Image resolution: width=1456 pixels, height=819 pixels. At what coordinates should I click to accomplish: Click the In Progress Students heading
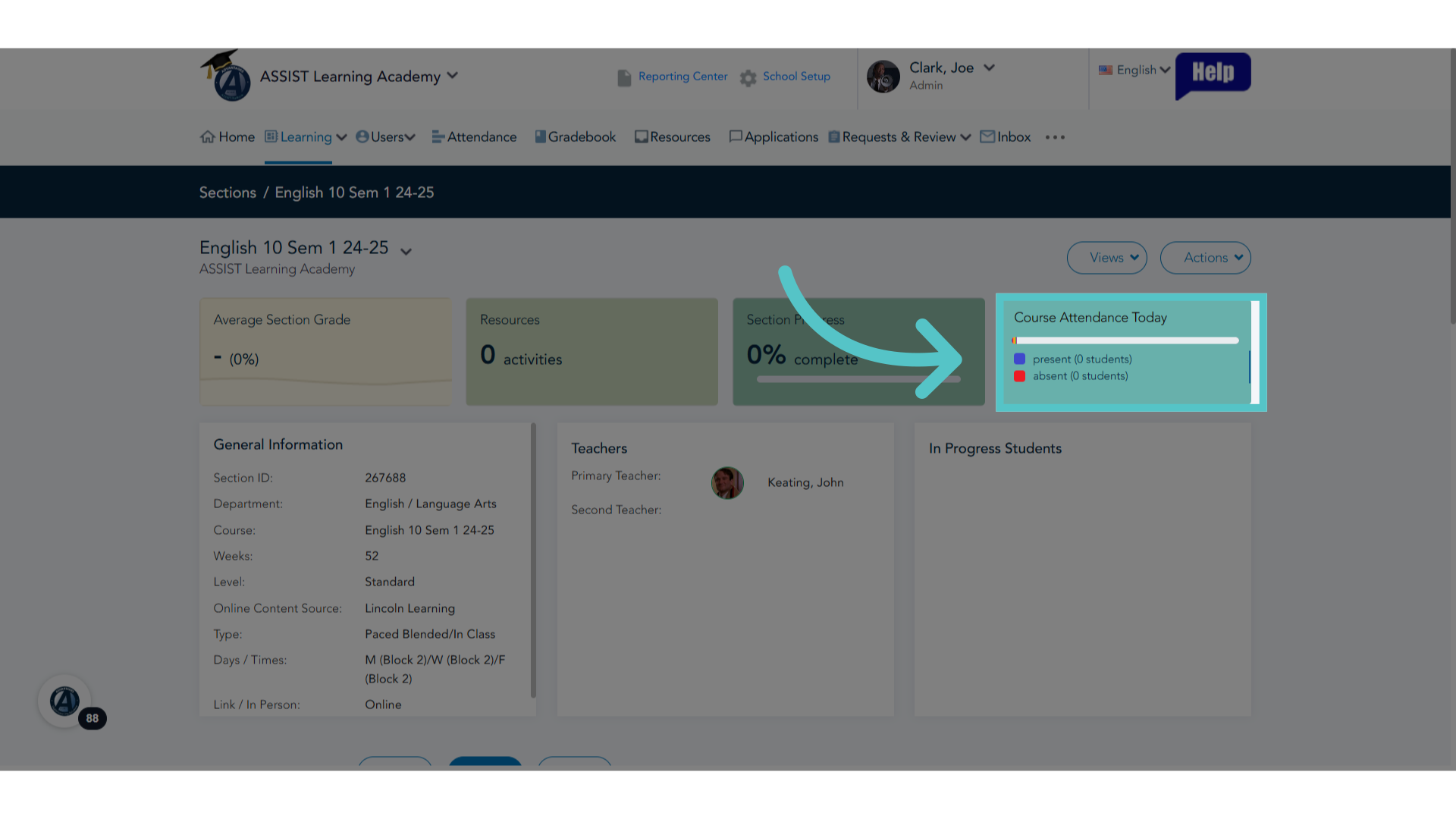coord(995,448)
